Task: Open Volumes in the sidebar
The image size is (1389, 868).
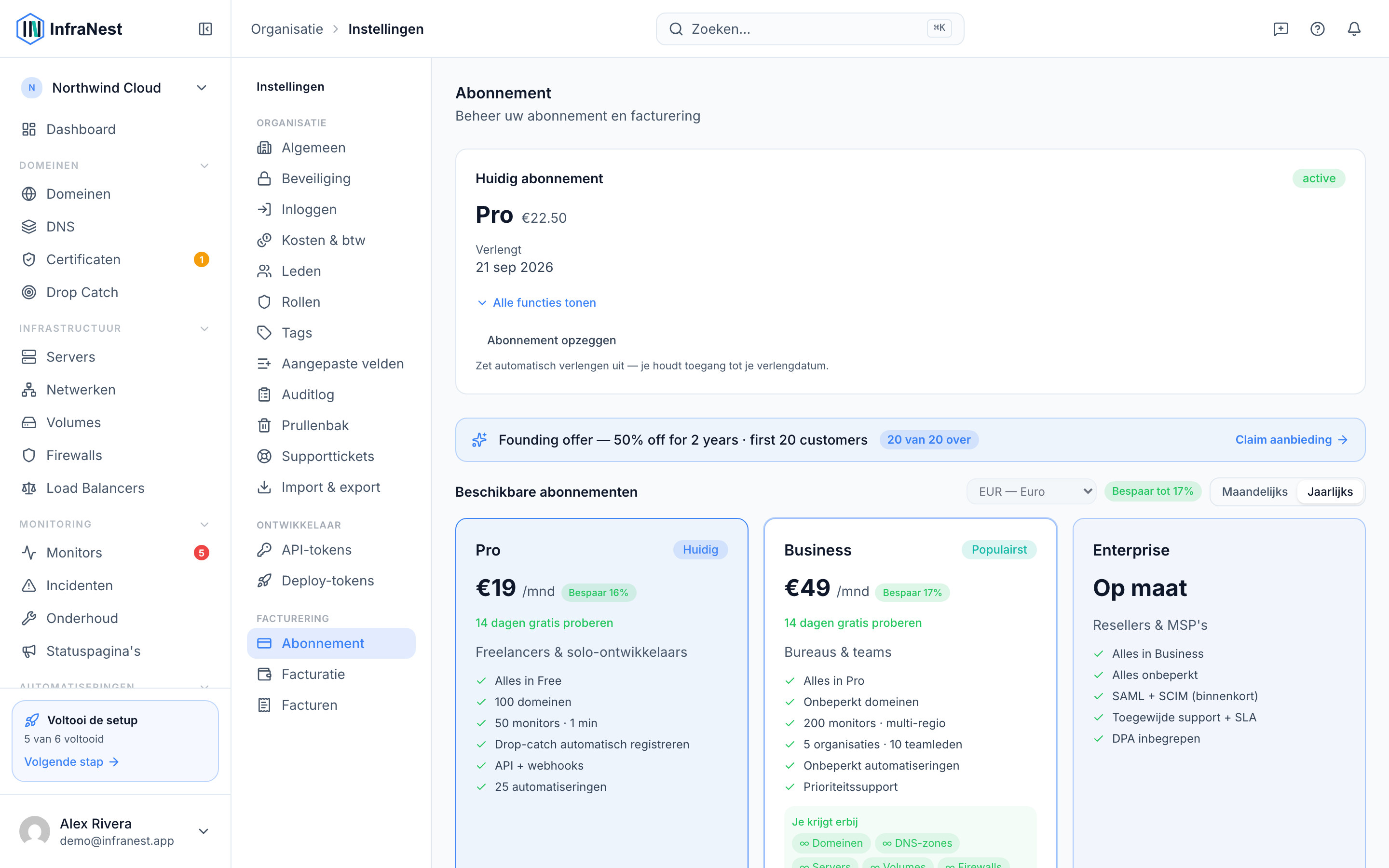Action: (115, 422)
